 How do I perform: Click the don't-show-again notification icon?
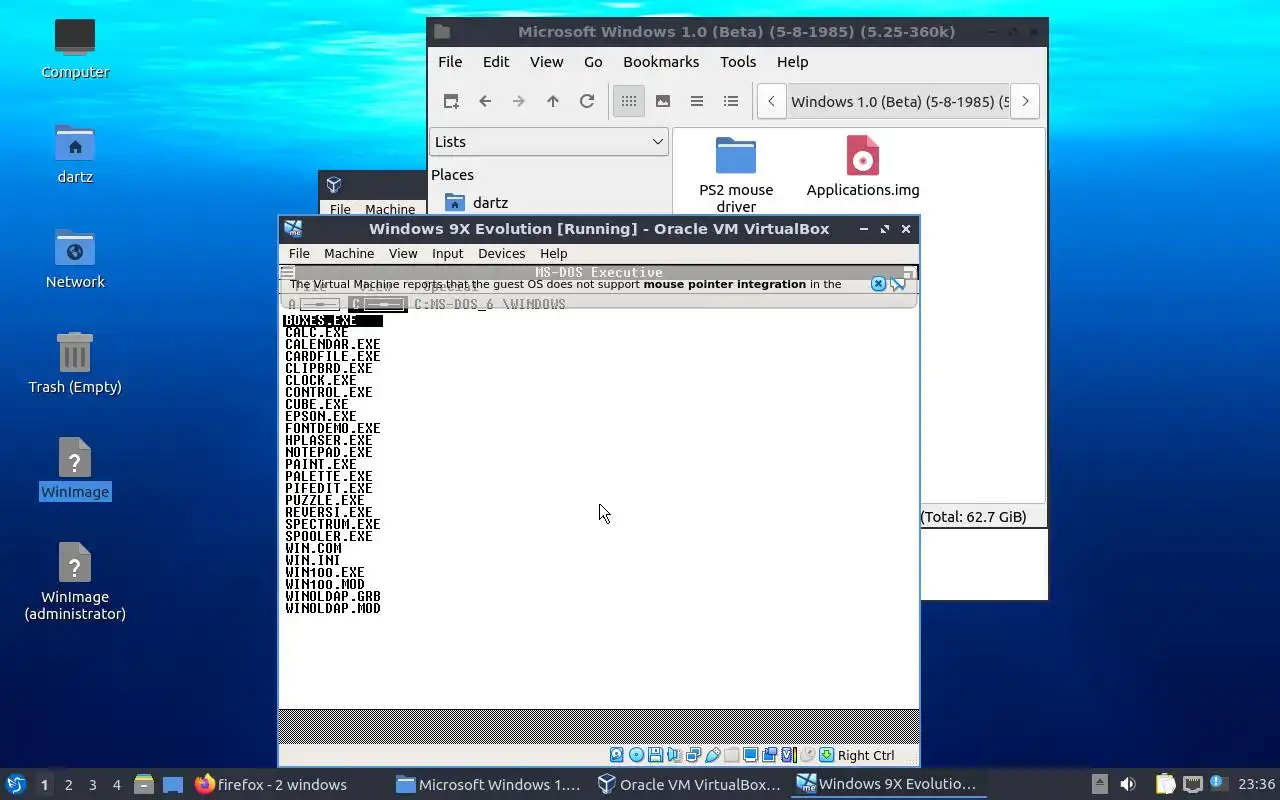pos(898,284)
